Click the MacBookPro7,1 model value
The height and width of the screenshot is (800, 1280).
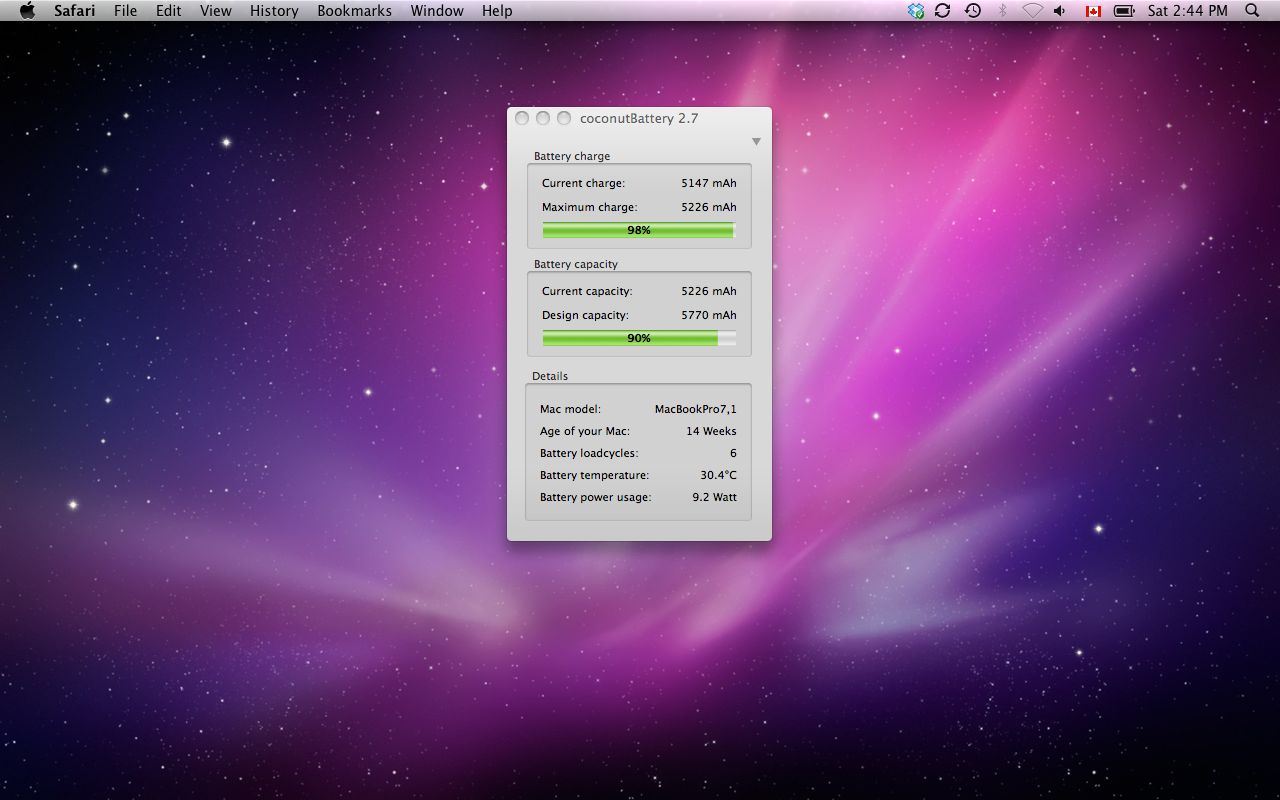click(696, 409)
